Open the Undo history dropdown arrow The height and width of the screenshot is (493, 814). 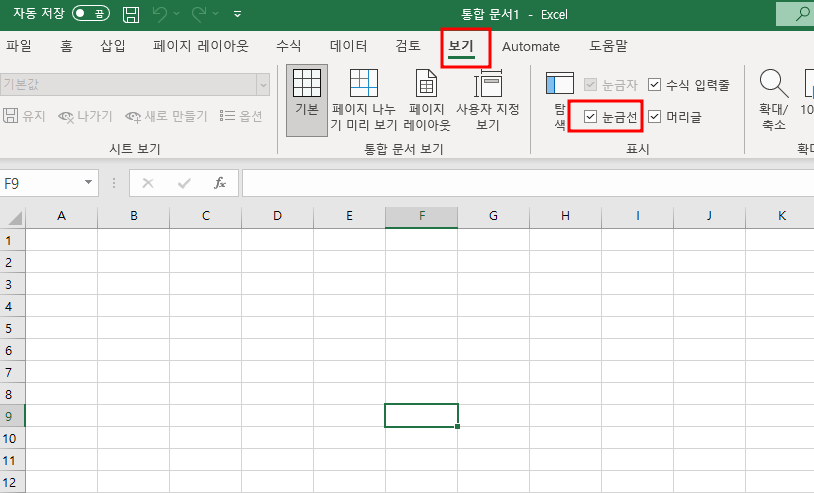click(177, 14)
